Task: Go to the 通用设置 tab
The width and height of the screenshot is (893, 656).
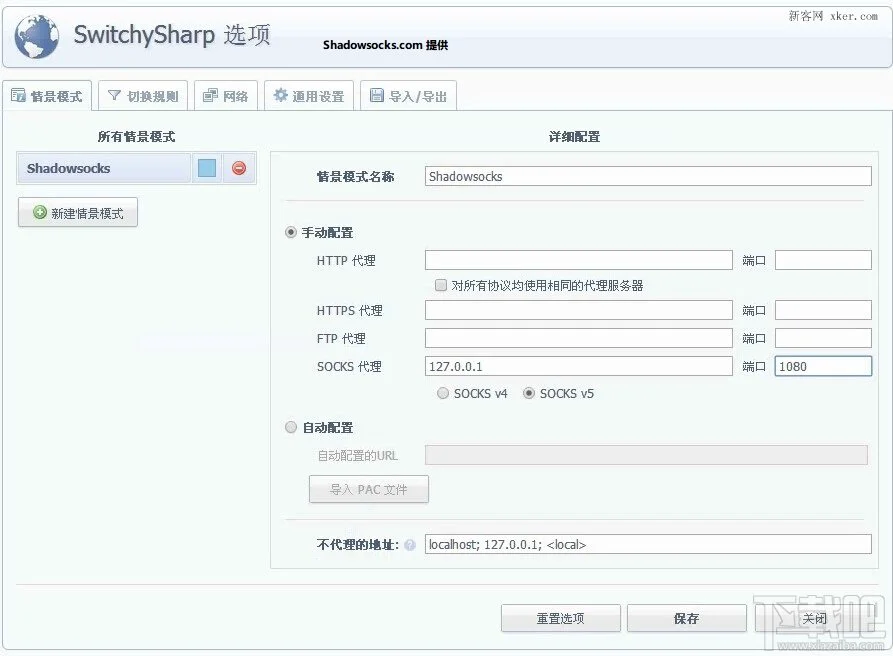Action: coord(309,96)
